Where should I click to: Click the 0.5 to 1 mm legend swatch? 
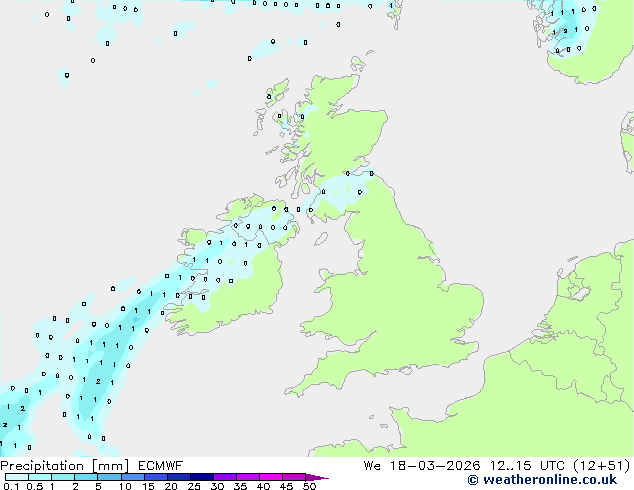[40, 477]
